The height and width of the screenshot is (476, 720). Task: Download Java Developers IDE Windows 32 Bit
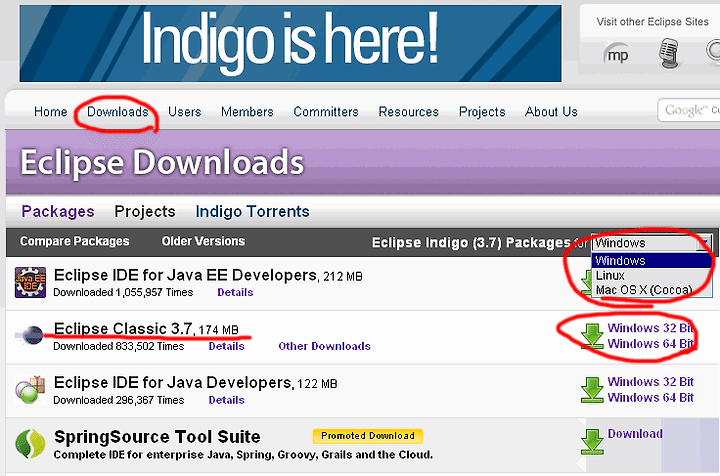pos(650,381)
